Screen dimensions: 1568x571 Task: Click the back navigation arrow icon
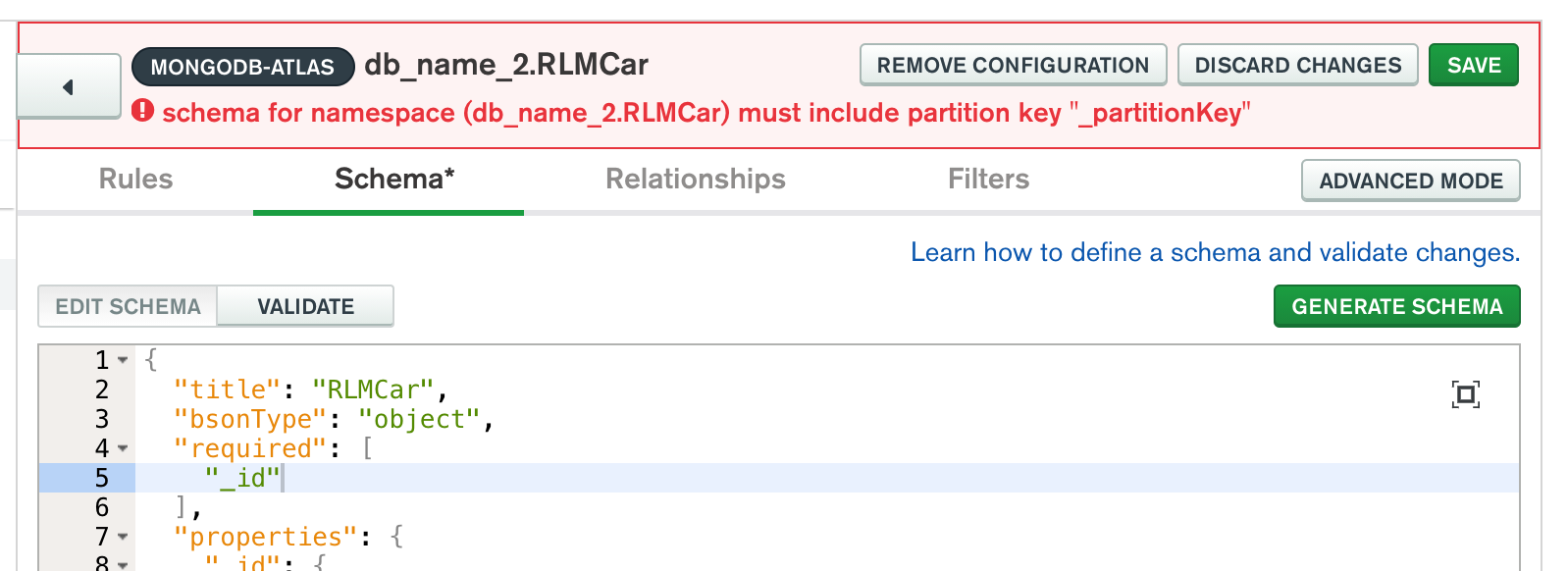click(x=68, y=86)
